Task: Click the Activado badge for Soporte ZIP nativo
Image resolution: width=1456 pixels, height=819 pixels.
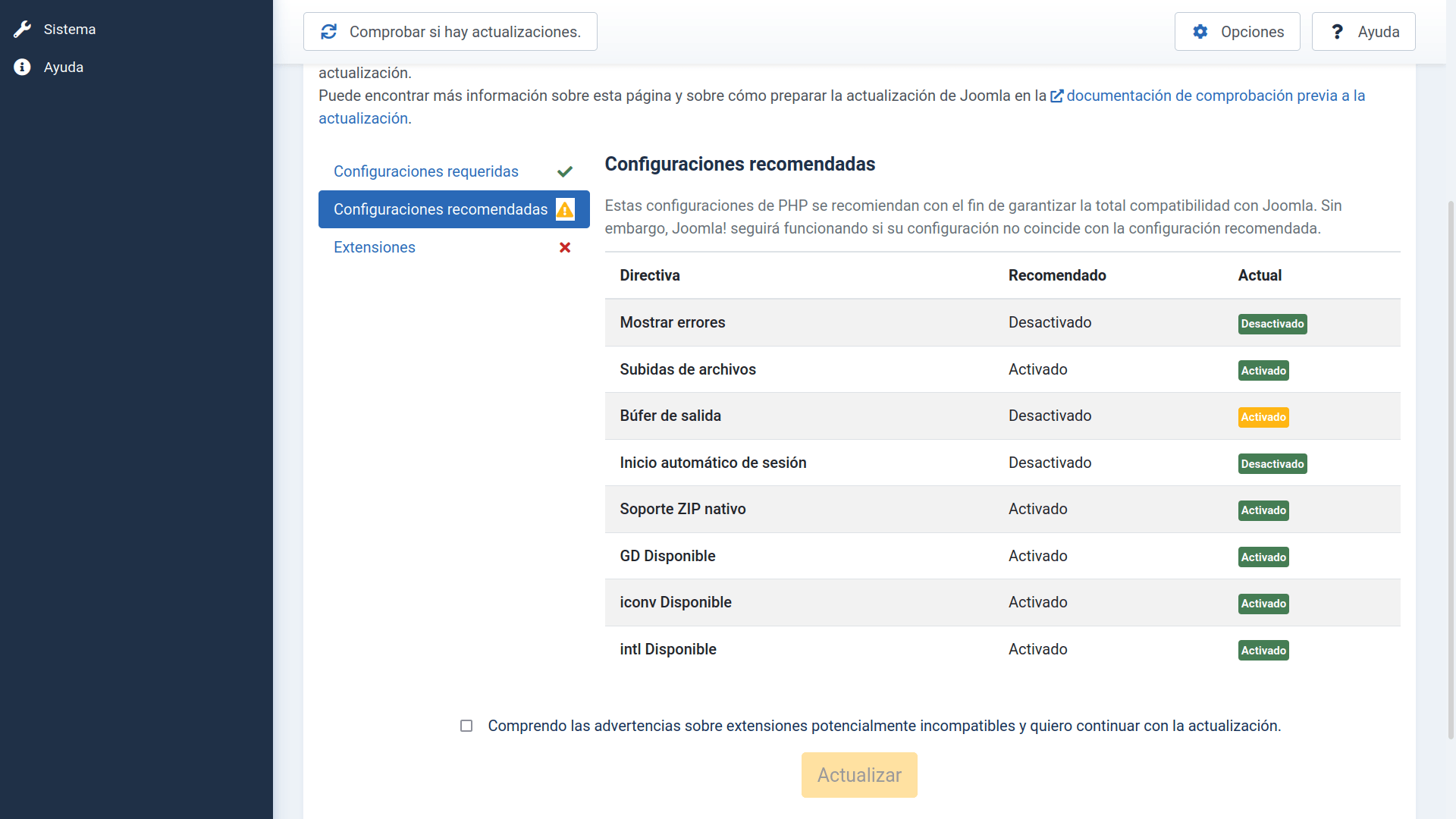Action: point(1263,510)
